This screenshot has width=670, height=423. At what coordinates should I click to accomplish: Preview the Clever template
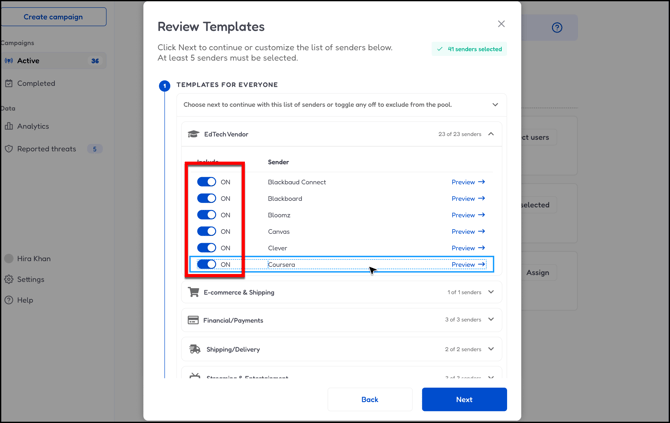pos(468,248)
